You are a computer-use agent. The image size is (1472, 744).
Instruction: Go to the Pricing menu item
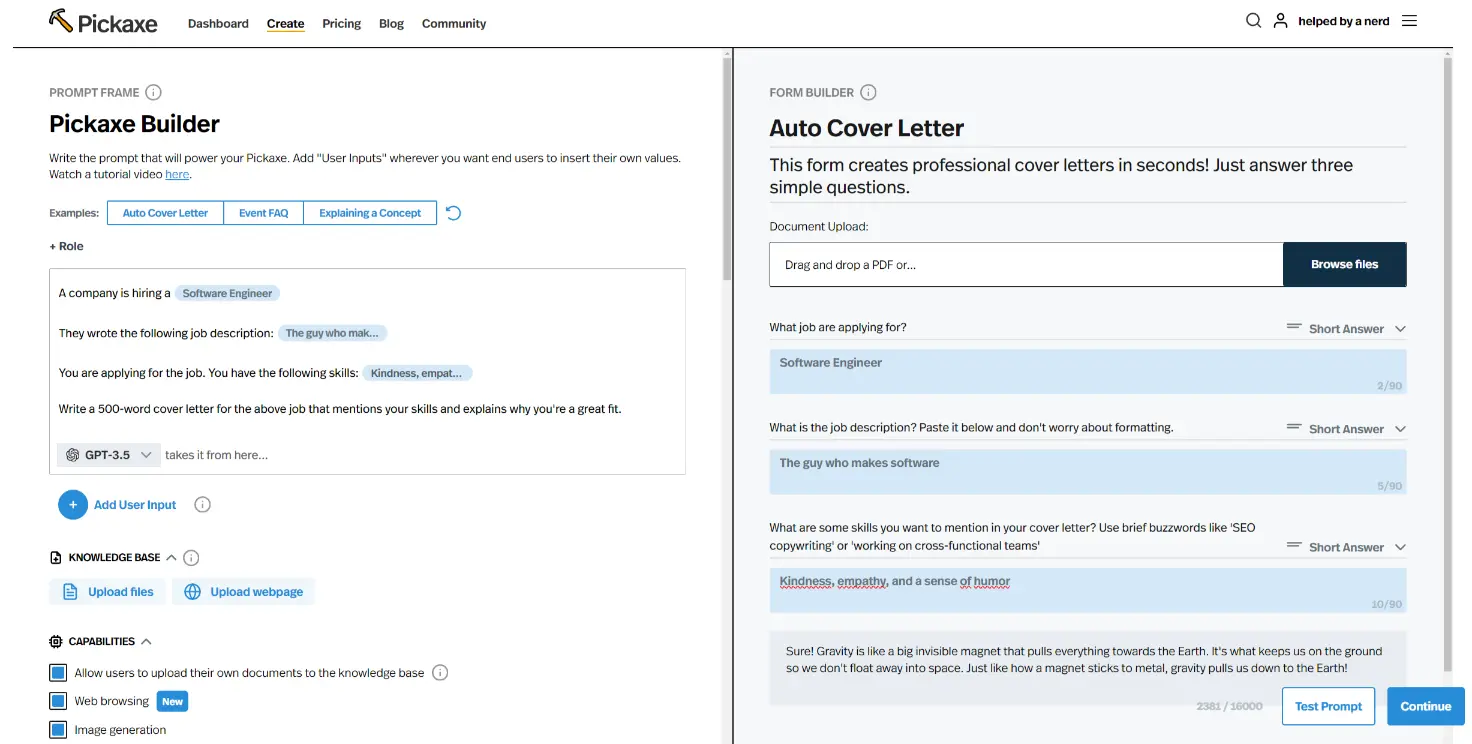click(341, 23)
